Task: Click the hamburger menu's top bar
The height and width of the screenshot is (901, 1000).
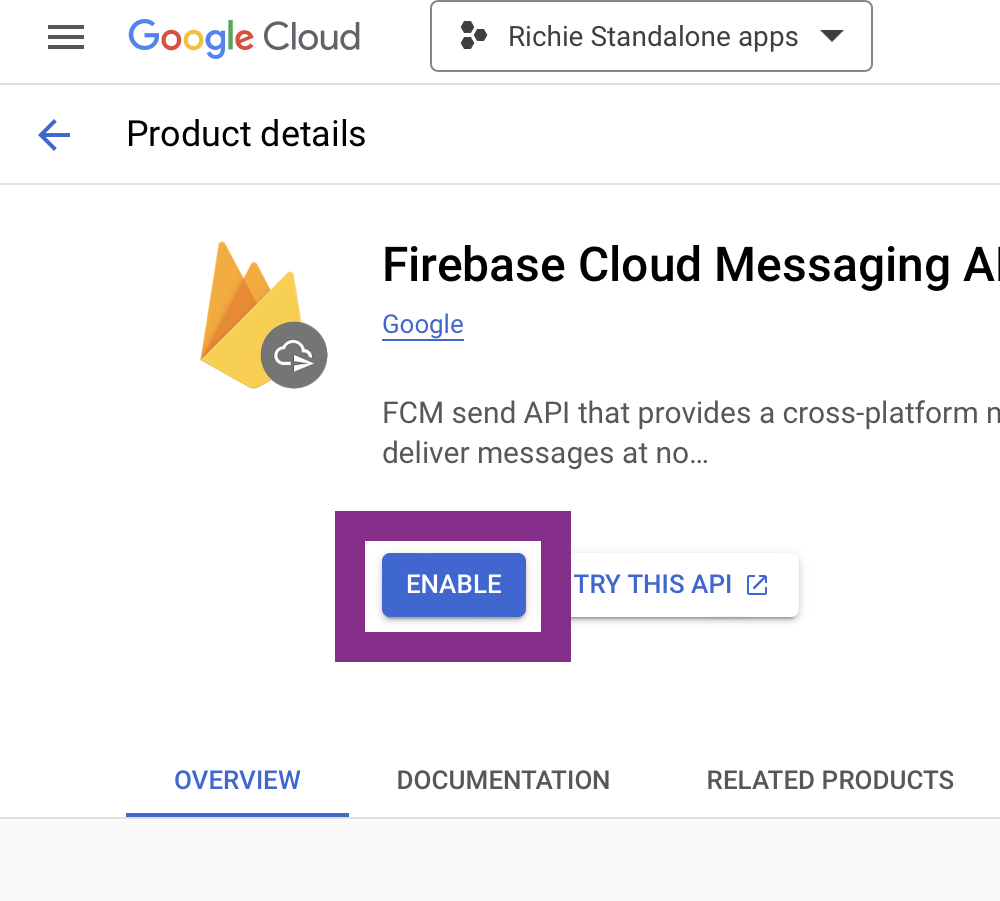Action: click(66, 26)
